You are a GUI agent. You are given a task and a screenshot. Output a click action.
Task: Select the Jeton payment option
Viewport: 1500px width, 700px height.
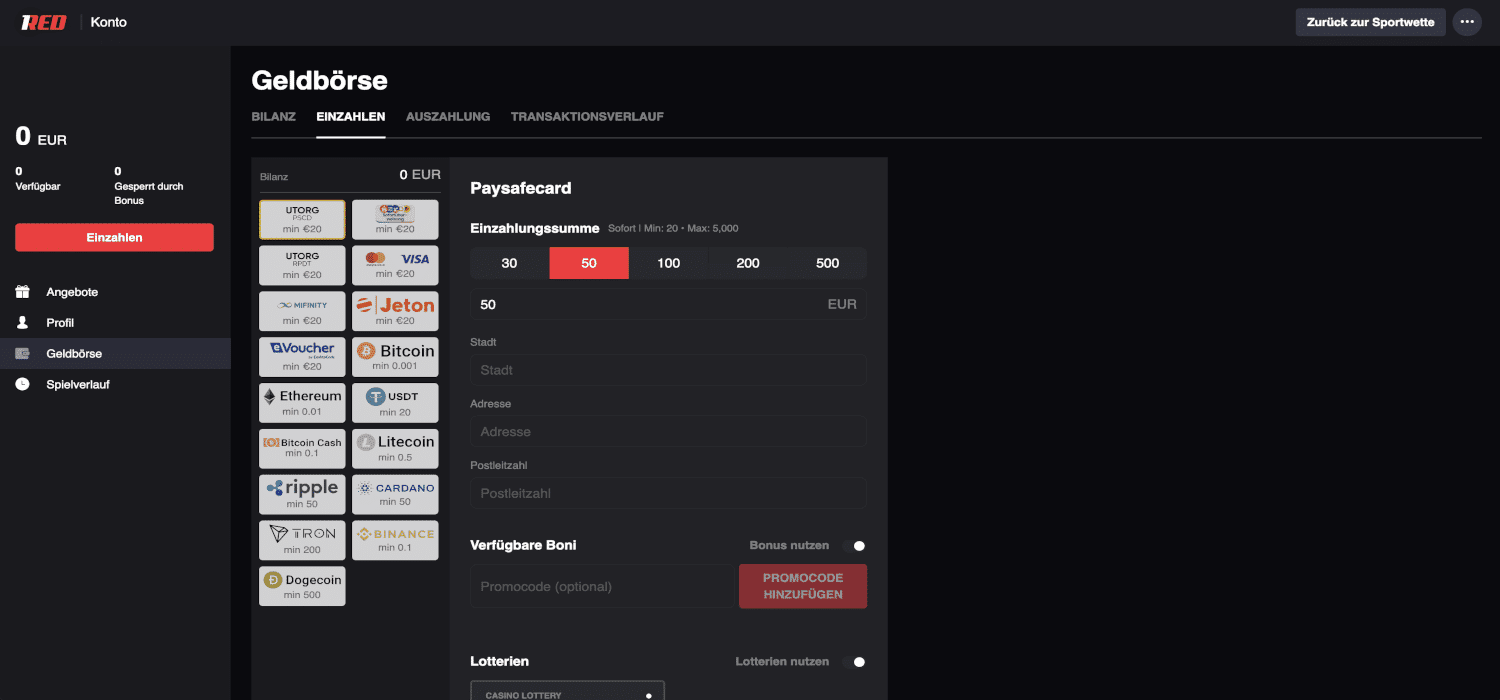tap(395, 311)
